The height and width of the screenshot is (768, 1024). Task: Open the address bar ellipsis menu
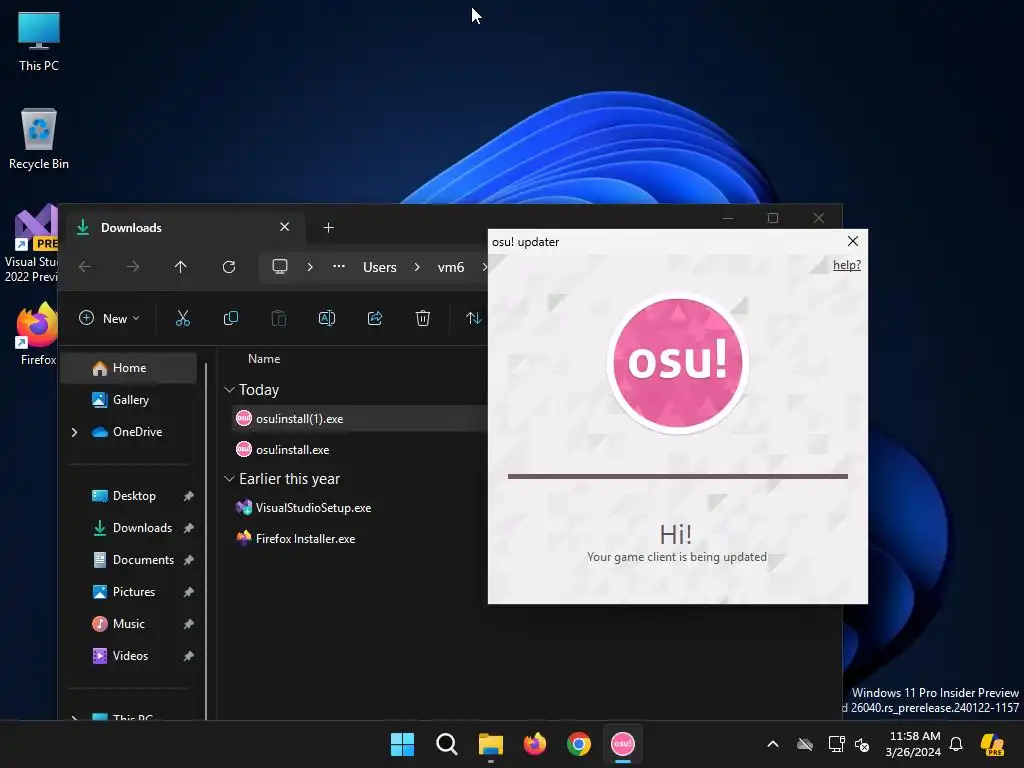coord(338,267)
